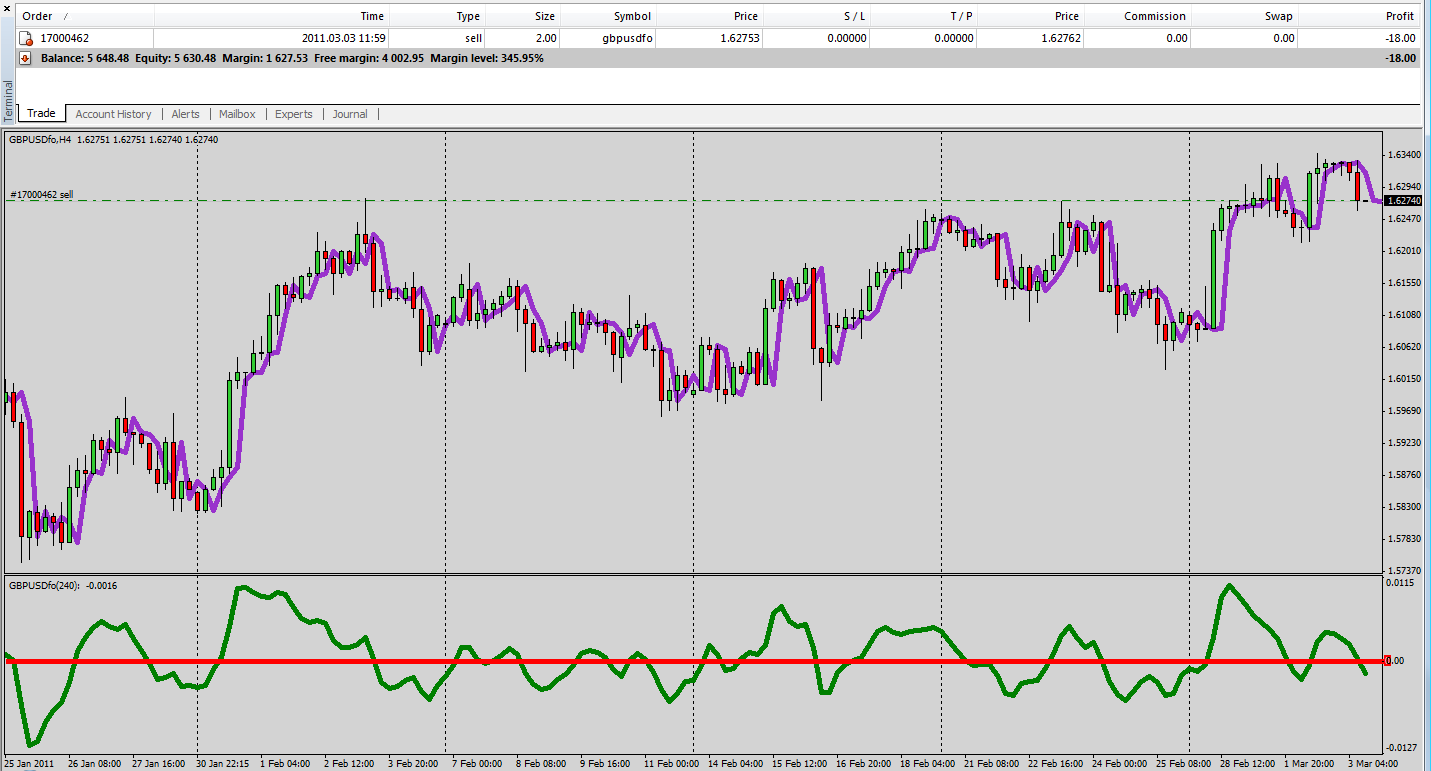Click the 1.58300 price axis label
This screenshot has height=771, width=1431.
coord(1404,506)
